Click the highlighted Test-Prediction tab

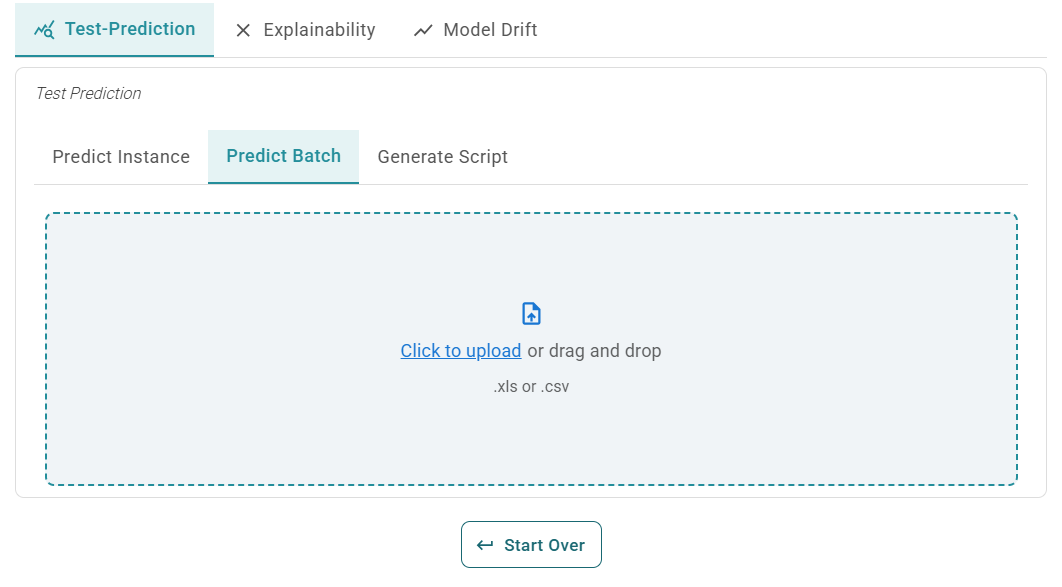click(x=113, y=29)
